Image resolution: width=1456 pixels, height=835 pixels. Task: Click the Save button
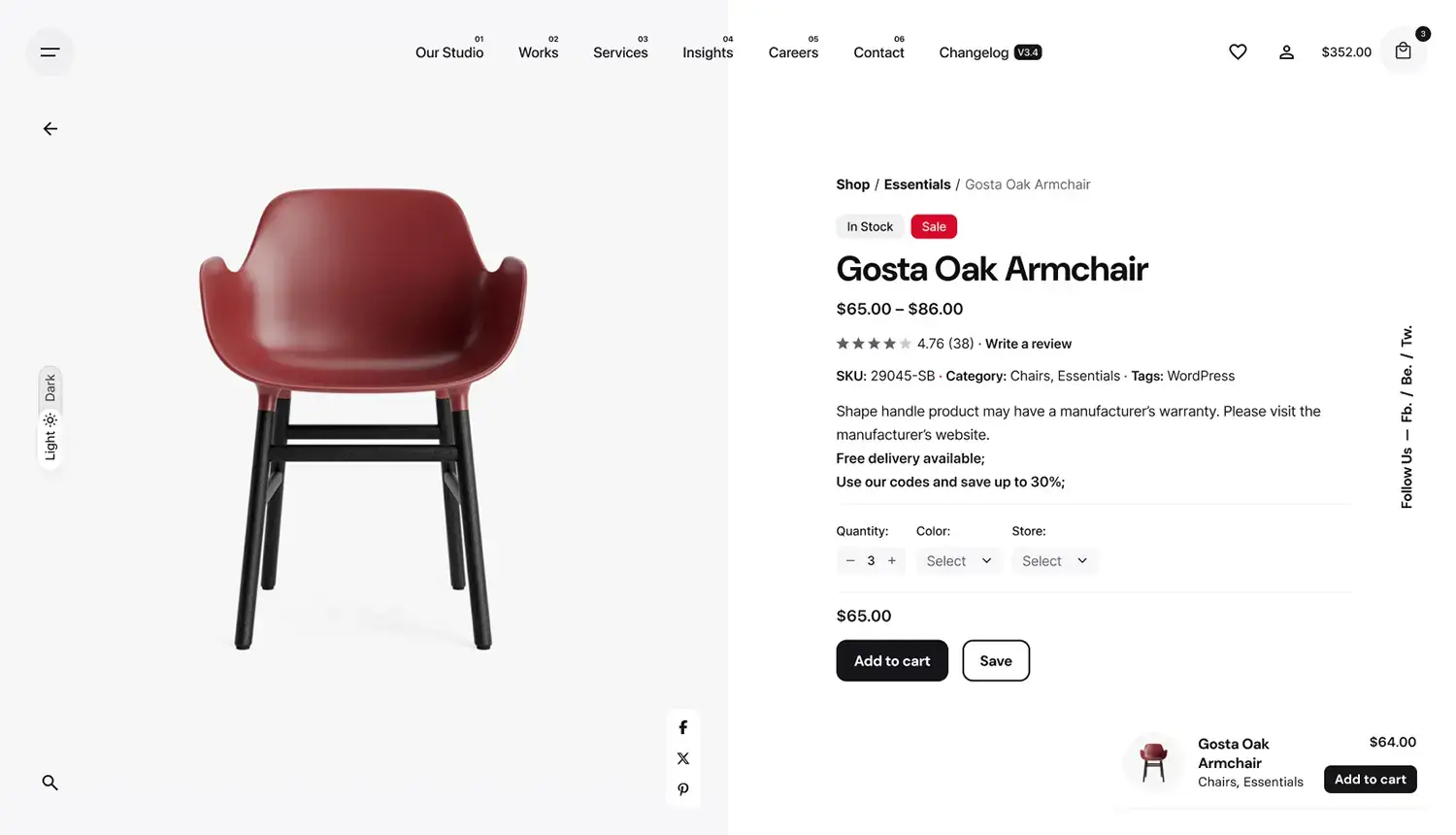[x=996, y=660]
